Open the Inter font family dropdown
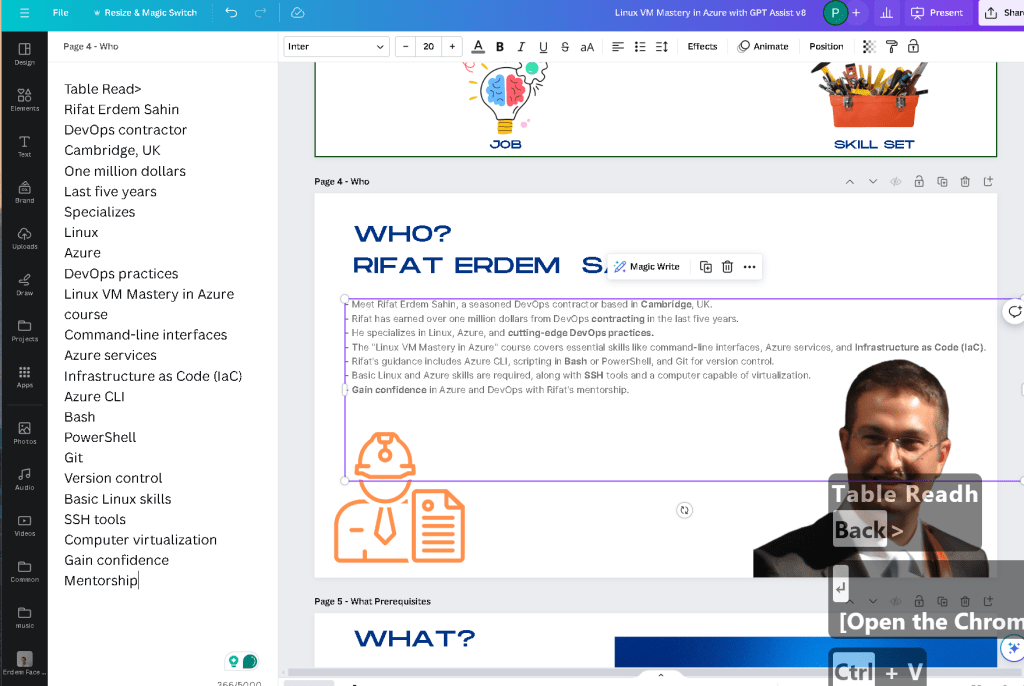 coord(336,46)
